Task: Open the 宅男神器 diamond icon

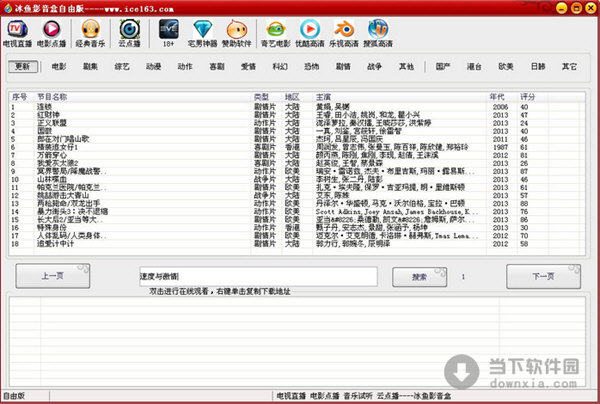Action: tap(202, 33)
